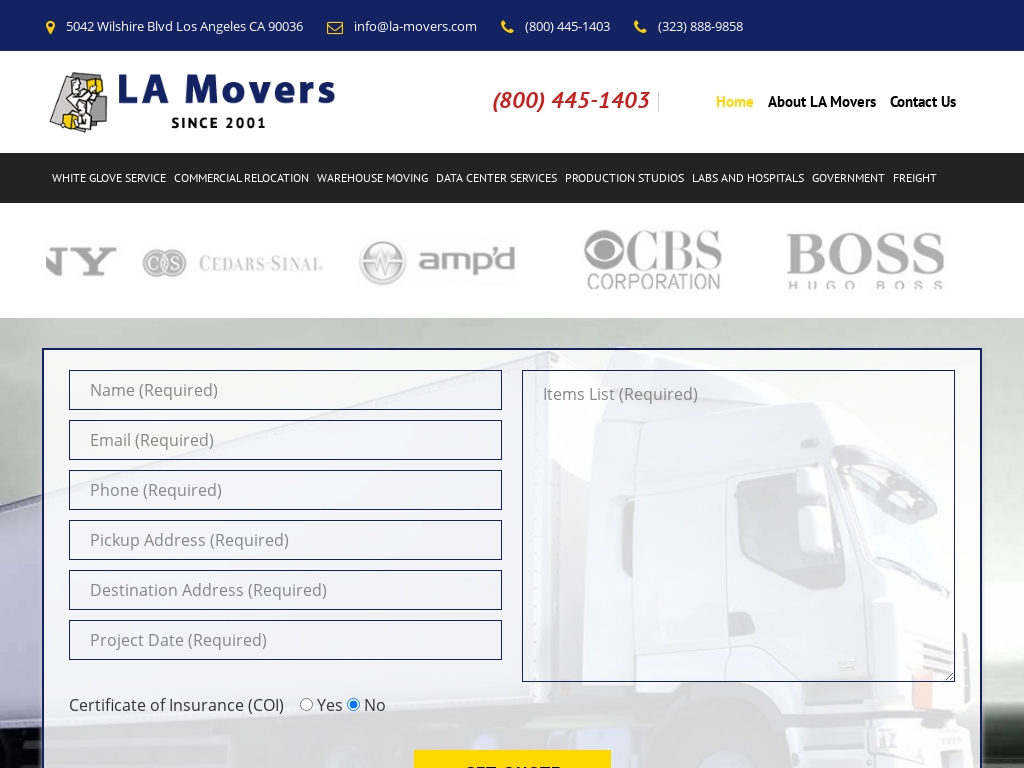Click the GET QUOTE button
This screenshot has width=1024, height=768.
[x=512, y=763]
